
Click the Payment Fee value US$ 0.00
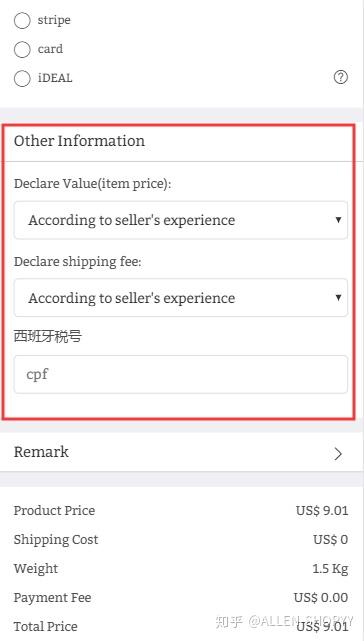pos(321,598)
